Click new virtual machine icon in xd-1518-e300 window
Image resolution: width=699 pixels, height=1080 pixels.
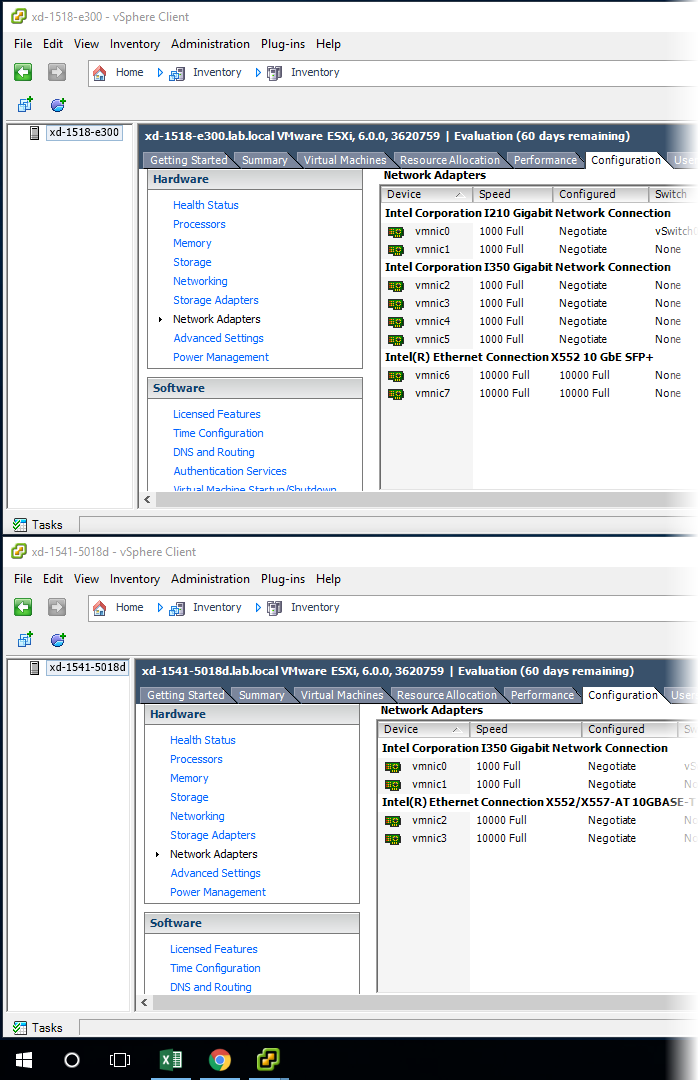click(25, 105)
